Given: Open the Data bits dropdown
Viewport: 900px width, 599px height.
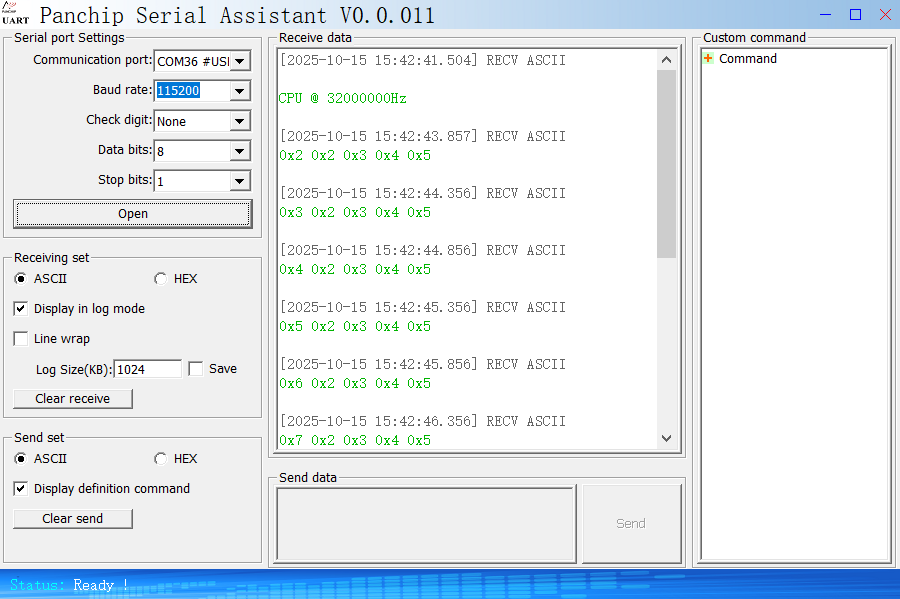Looking at the screenshot, I should pos(239,151).
